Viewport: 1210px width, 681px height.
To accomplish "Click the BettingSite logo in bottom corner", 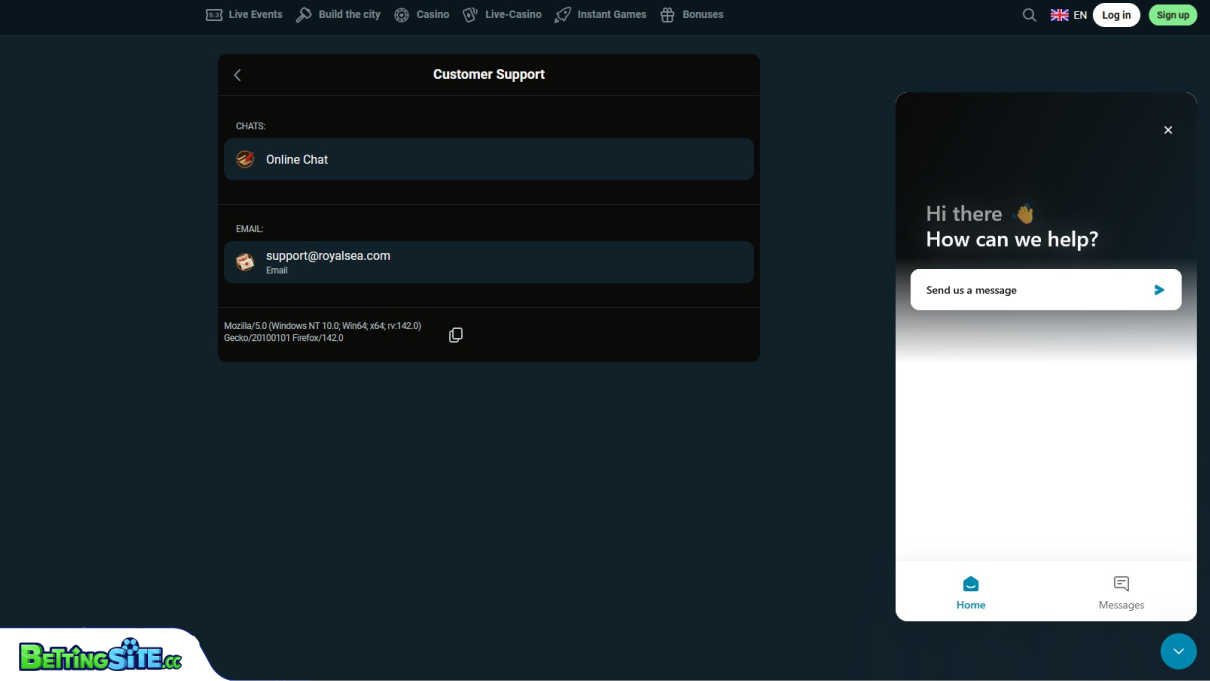I will (100, 658).
